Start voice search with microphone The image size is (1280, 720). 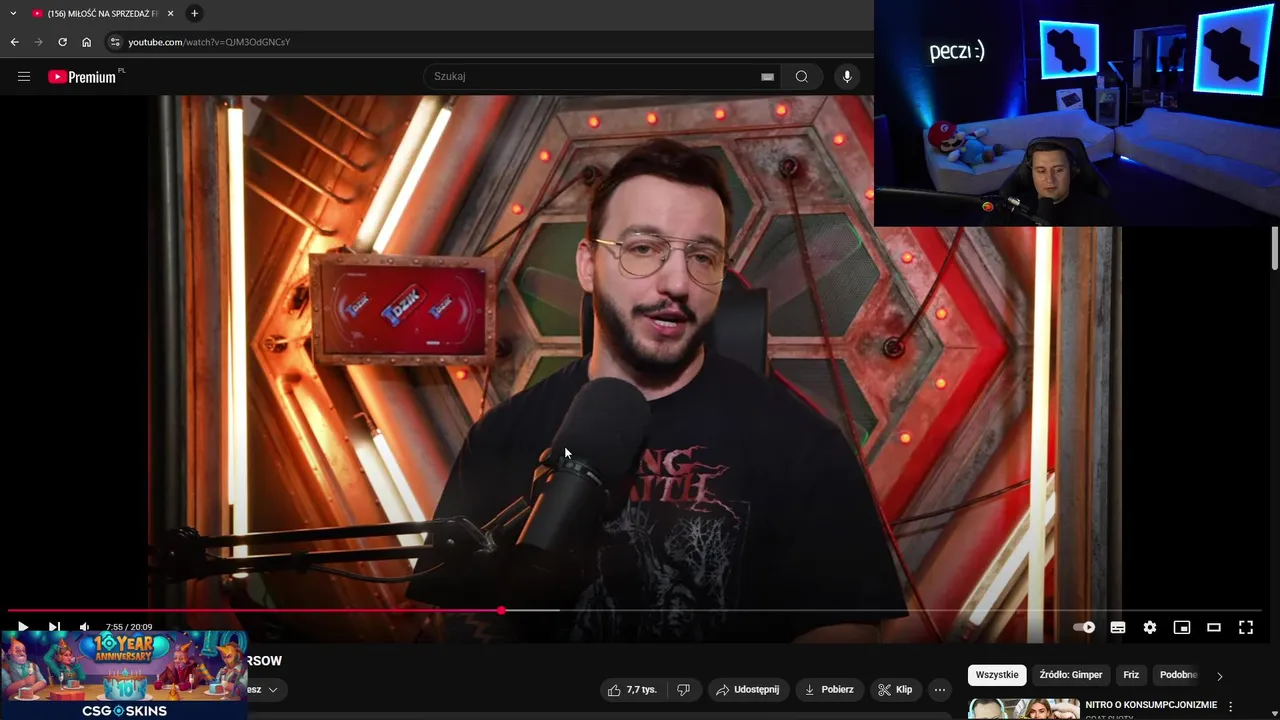(847, 76)
